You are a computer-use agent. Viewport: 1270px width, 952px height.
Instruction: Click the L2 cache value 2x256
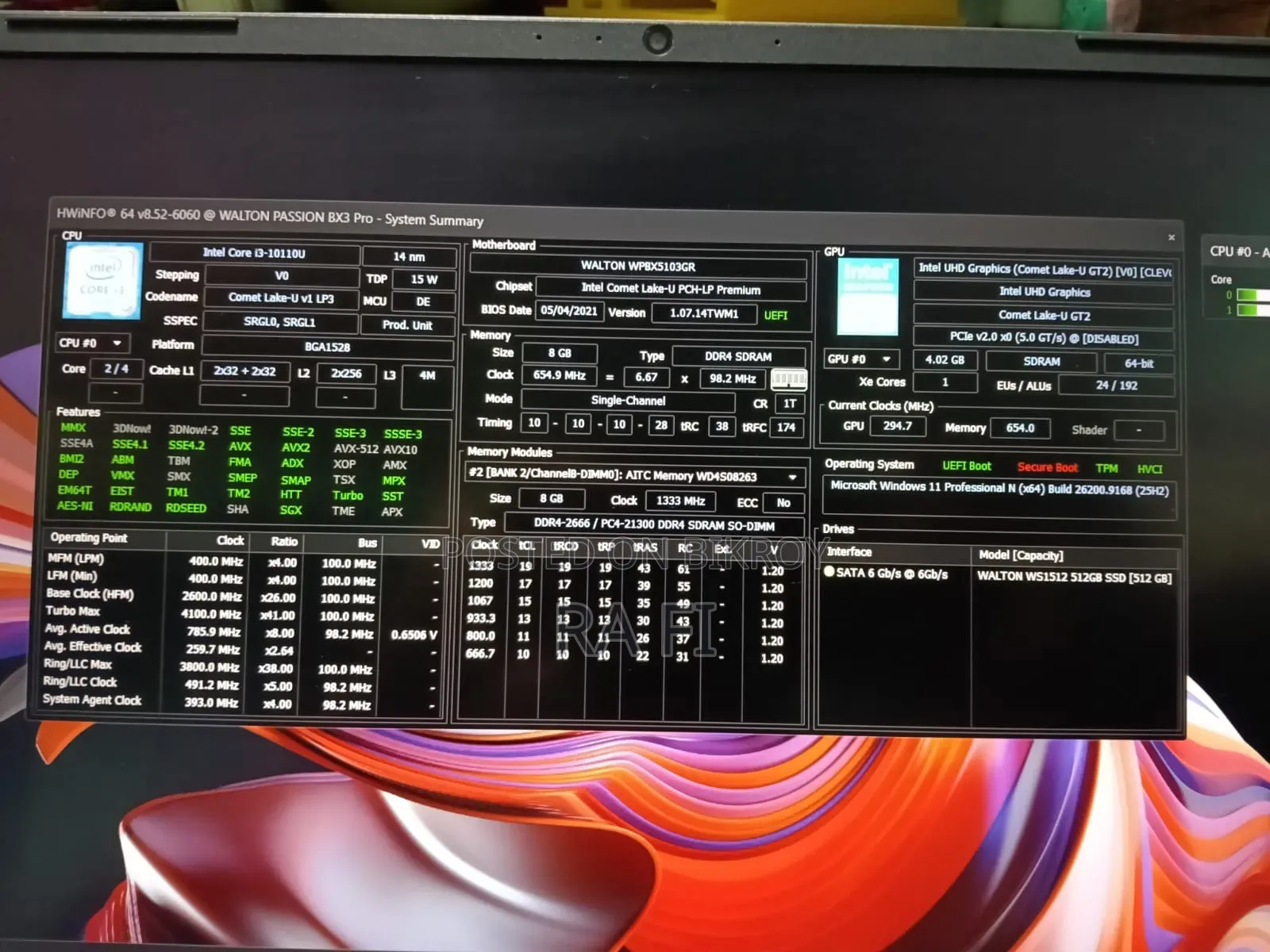tap(346, 373)
